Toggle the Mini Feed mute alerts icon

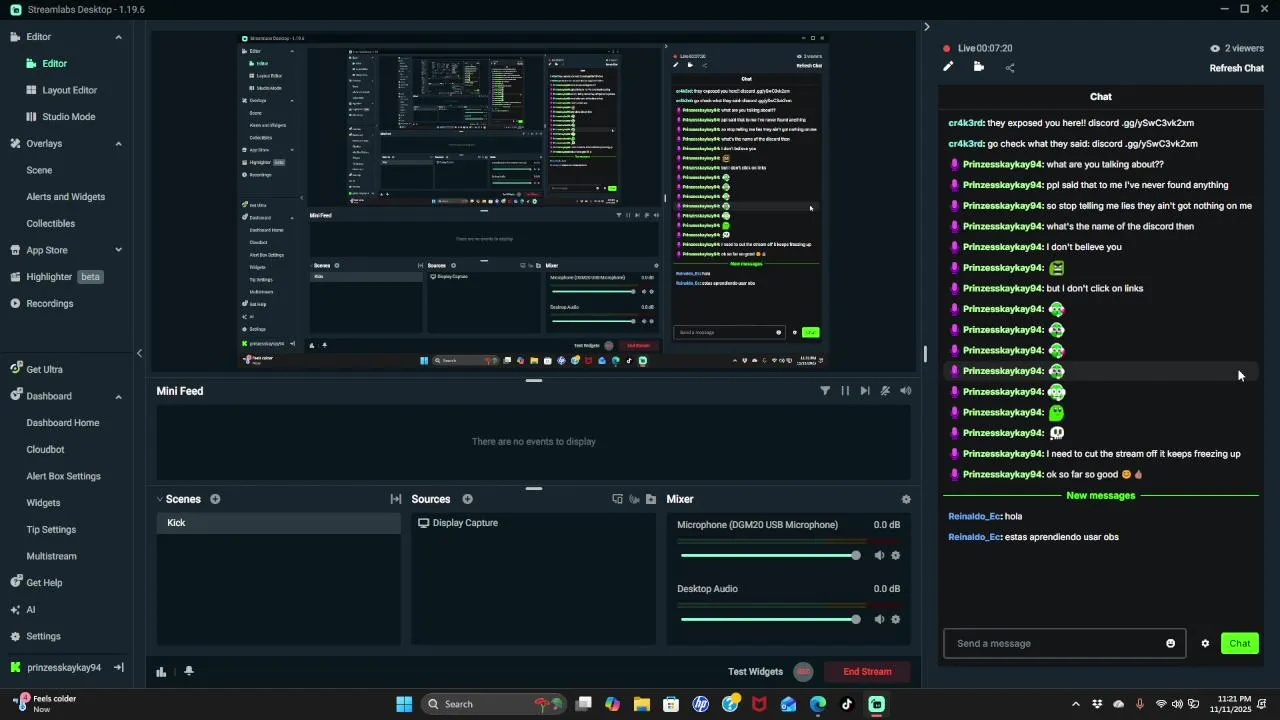tap(885, 391)
